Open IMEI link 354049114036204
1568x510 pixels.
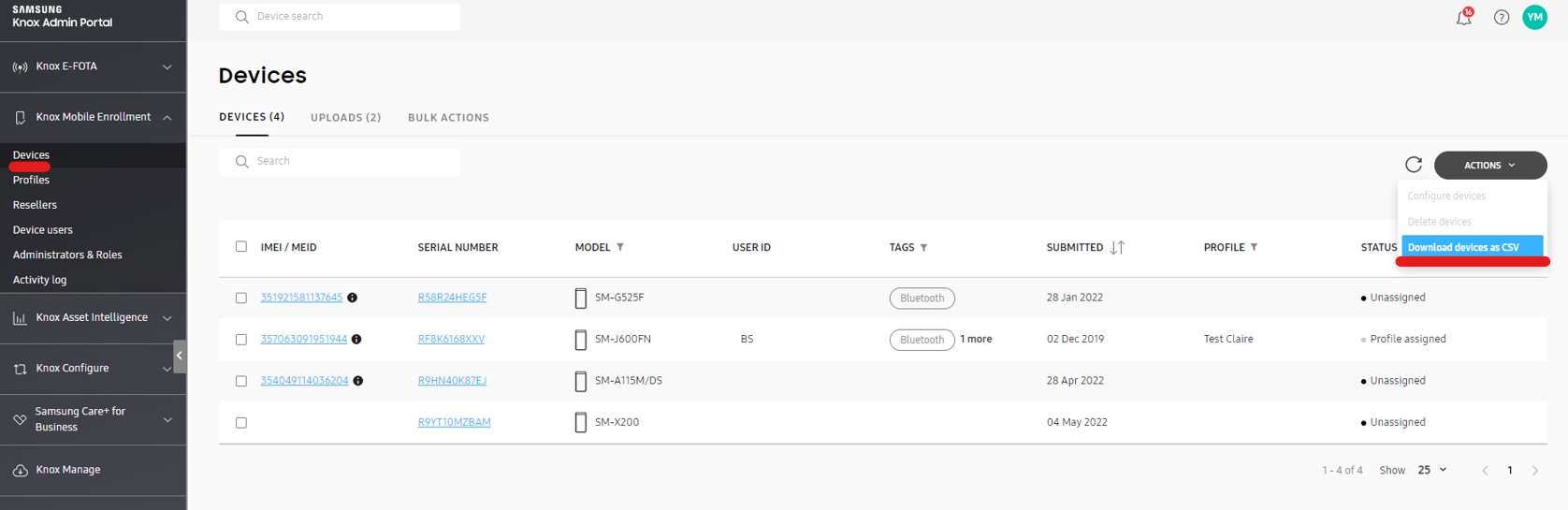304,381
